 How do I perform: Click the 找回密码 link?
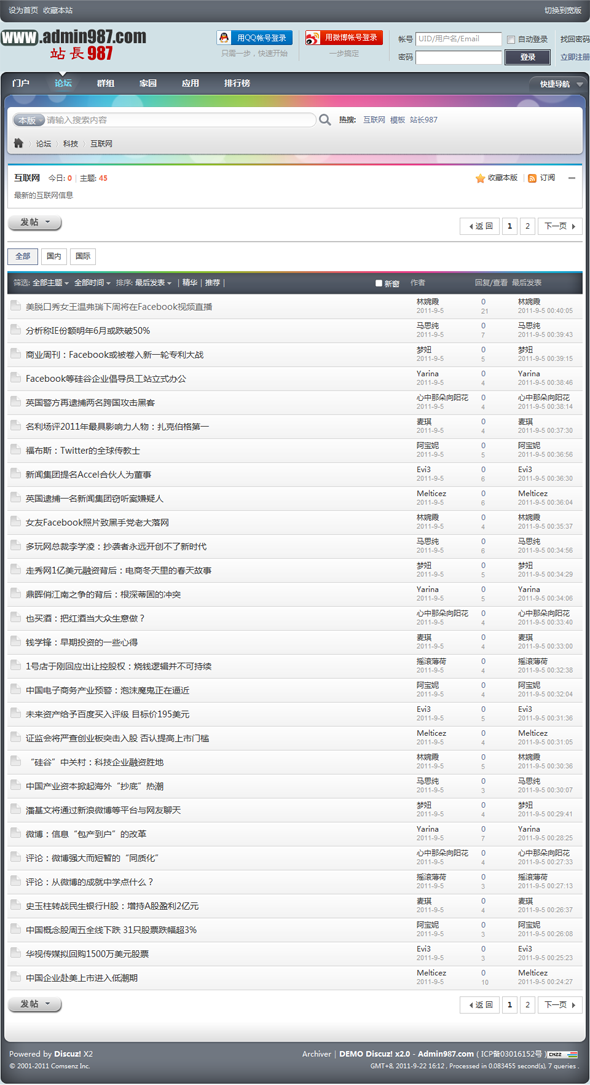[575, 39]
